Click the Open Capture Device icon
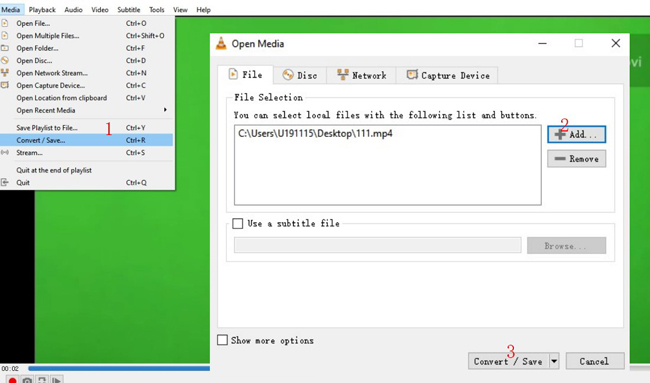The height and width of the screenshot is (383, 650). pyautogui.click(x=5, y=85)
